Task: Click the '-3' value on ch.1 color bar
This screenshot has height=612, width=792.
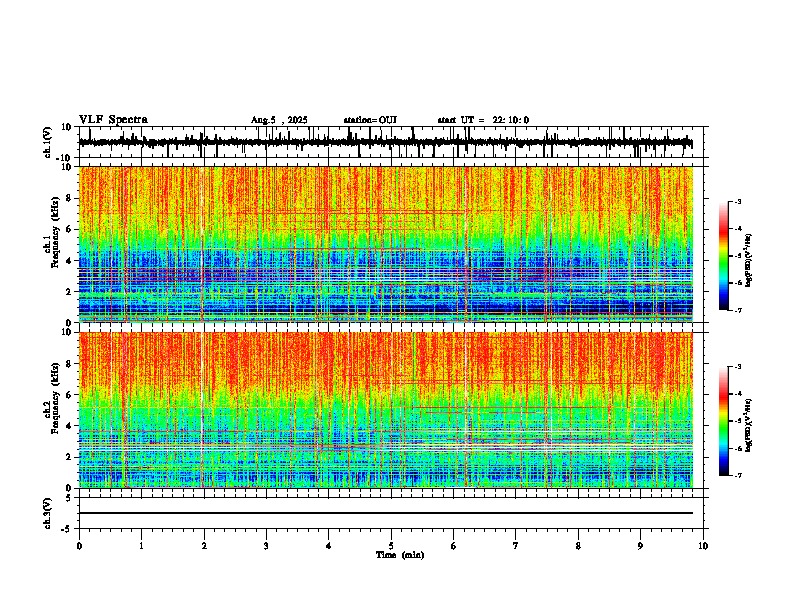Action: 738,201
